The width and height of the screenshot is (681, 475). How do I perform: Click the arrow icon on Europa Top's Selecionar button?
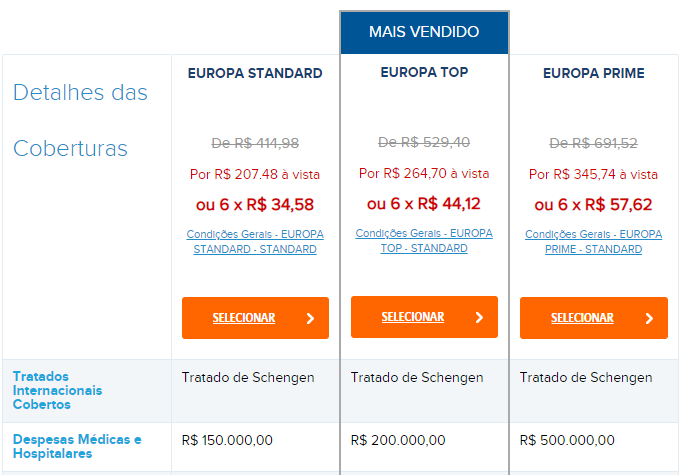pos(479,317)
